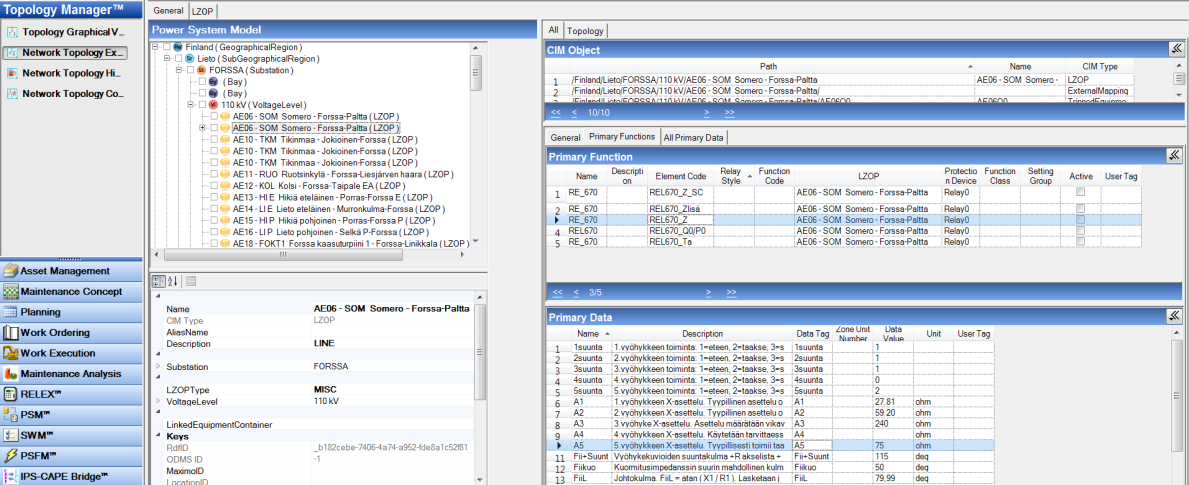This screenshot has height=485, width=1189.
Task: Tick the FORSSA substation checkbox
Action: [x=190, y=70]
